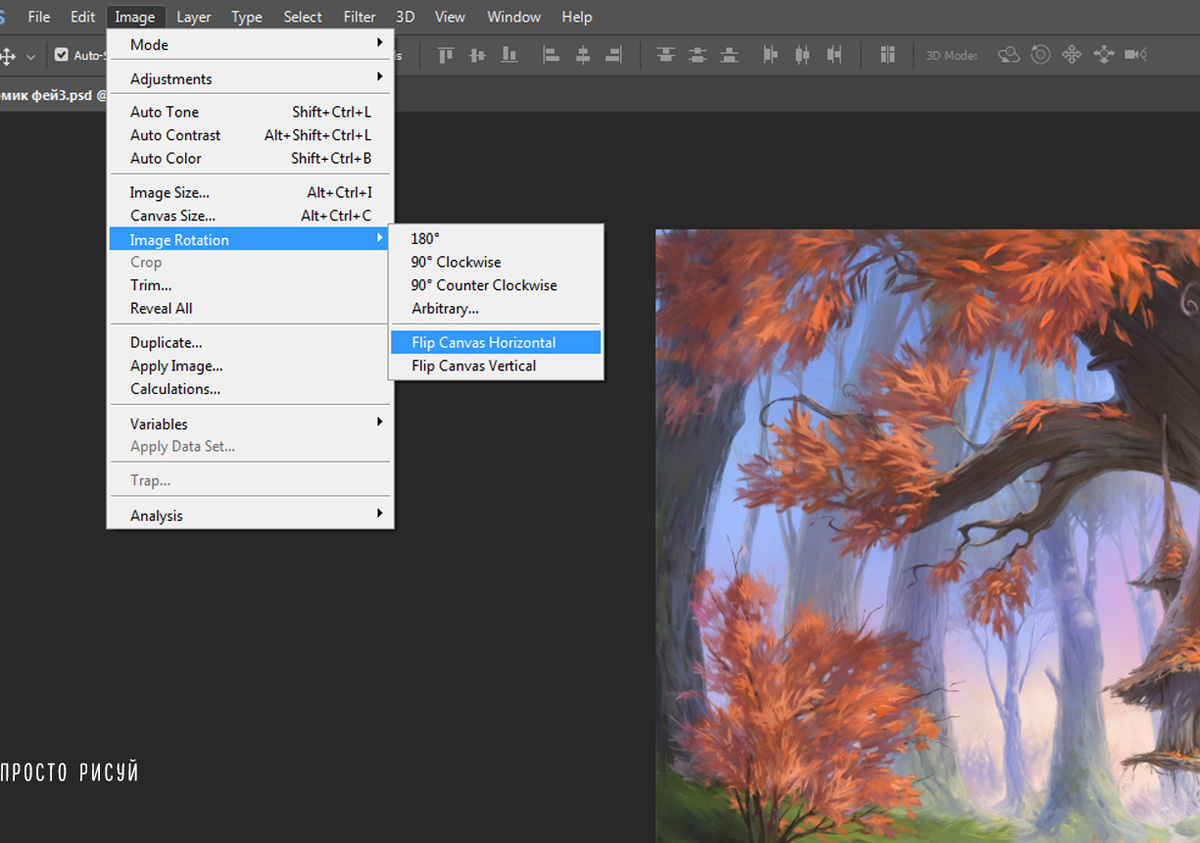Click the Distribute left edges icon
1200x843 pixels.
point(770,55)
